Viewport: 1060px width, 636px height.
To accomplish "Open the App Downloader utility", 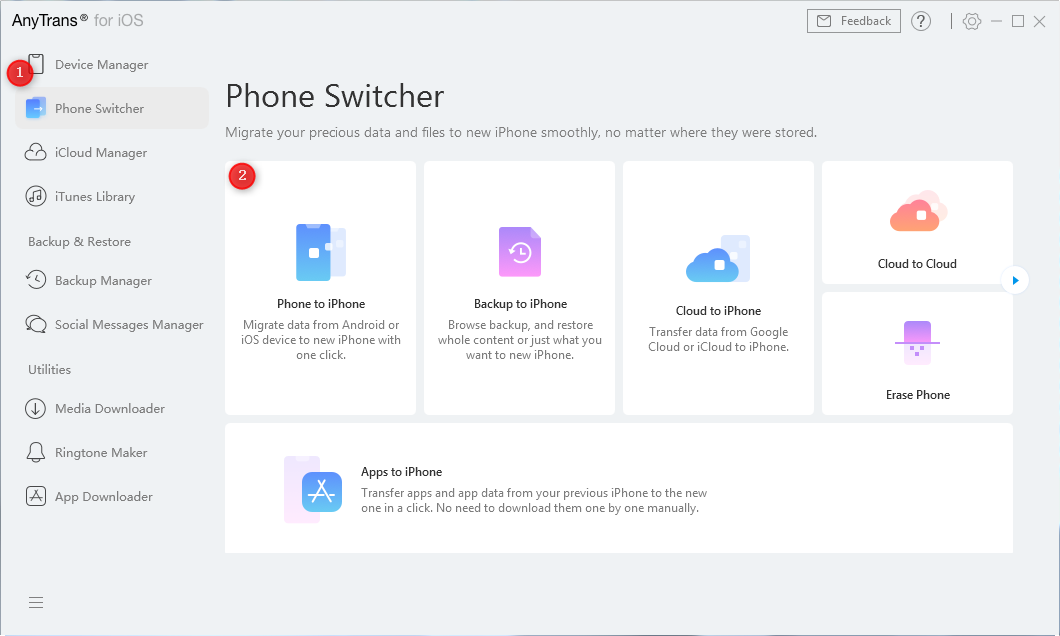I will [x=101, y=496].
